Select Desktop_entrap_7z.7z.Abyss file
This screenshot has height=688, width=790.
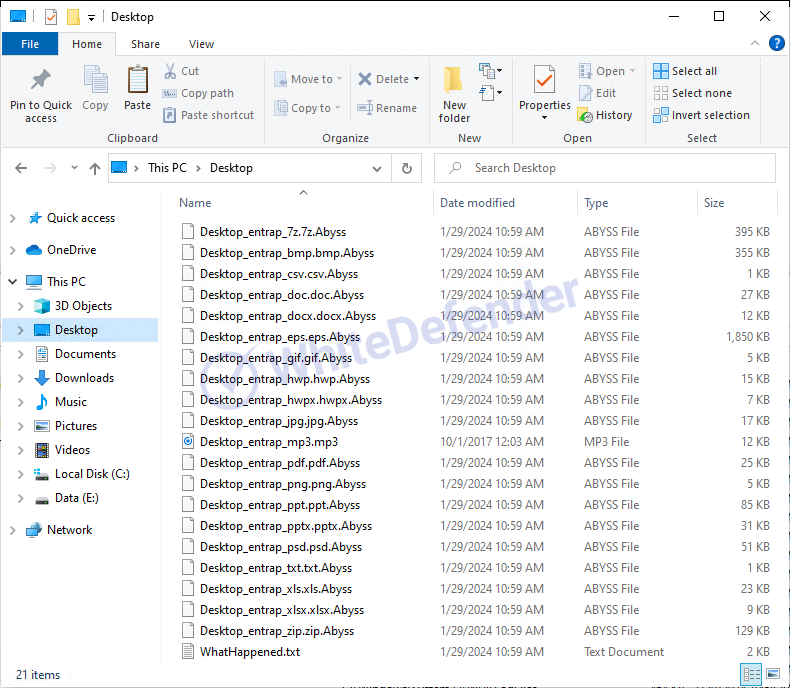click(x=273, y=232)
